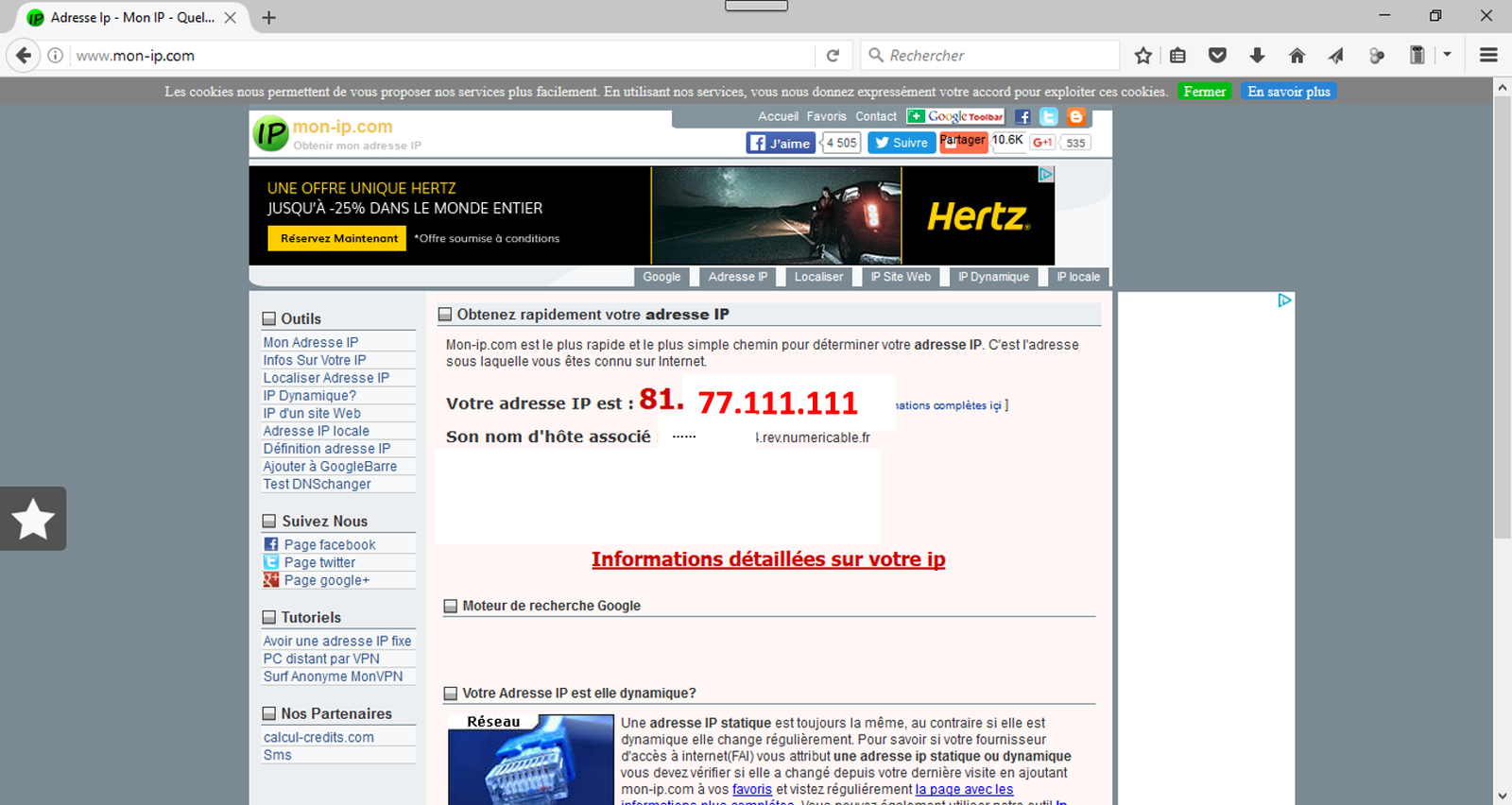Image resolution: width=1512 pixels, height=805 pixels.
Task: Open Test DNSchanger sidebar link
Action: click(x=317, y=484)
